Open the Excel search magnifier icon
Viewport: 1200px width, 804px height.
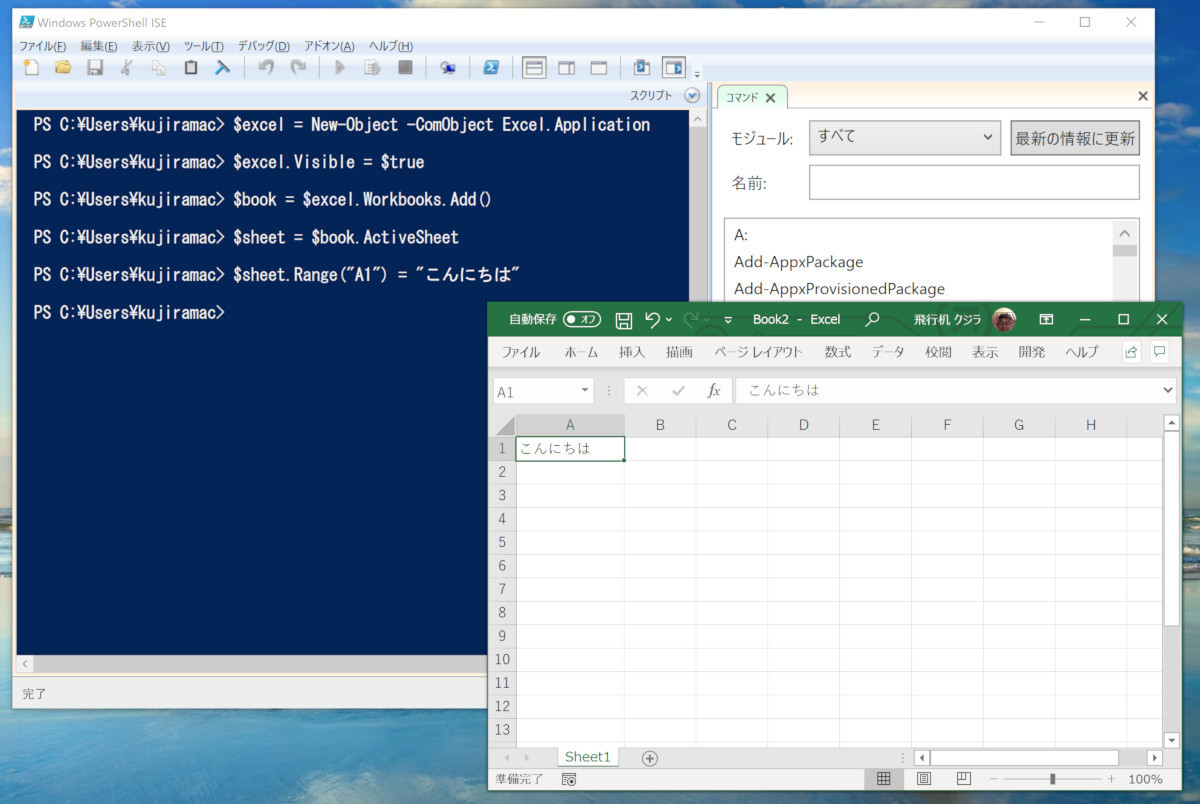pyautogui.click(x=872, y=320)
